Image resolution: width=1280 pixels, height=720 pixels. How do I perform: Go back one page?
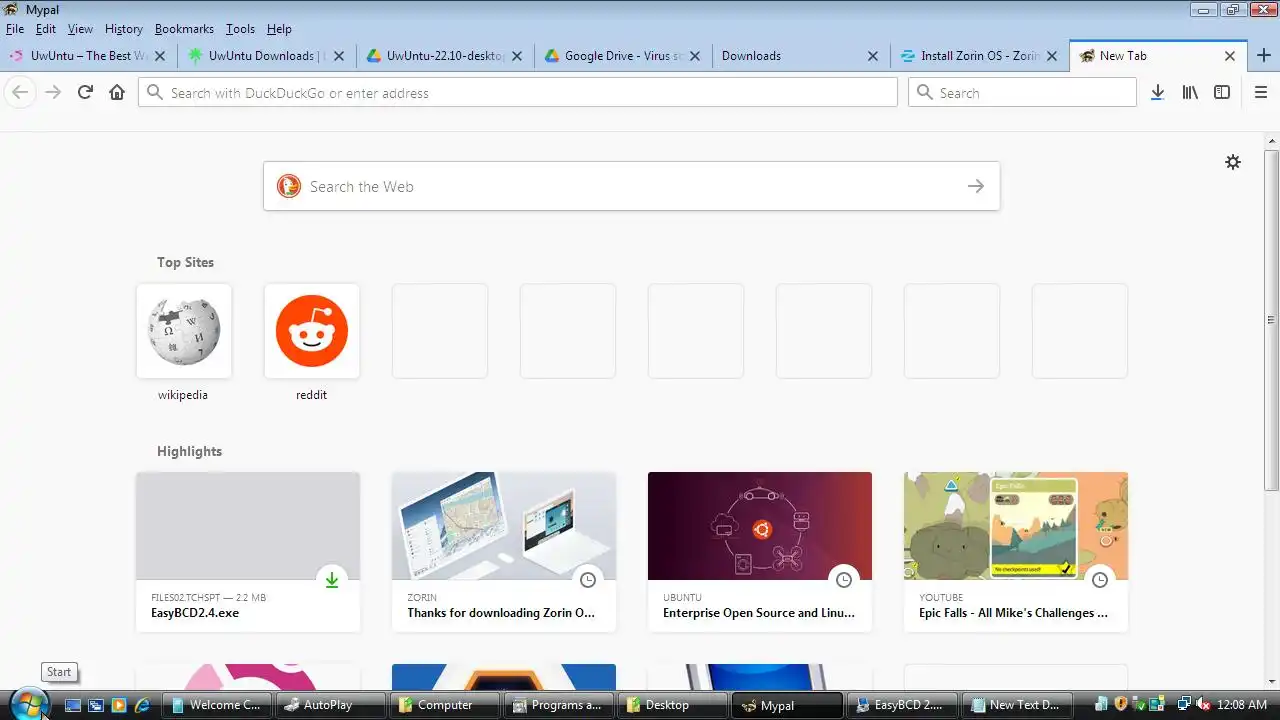20,92
